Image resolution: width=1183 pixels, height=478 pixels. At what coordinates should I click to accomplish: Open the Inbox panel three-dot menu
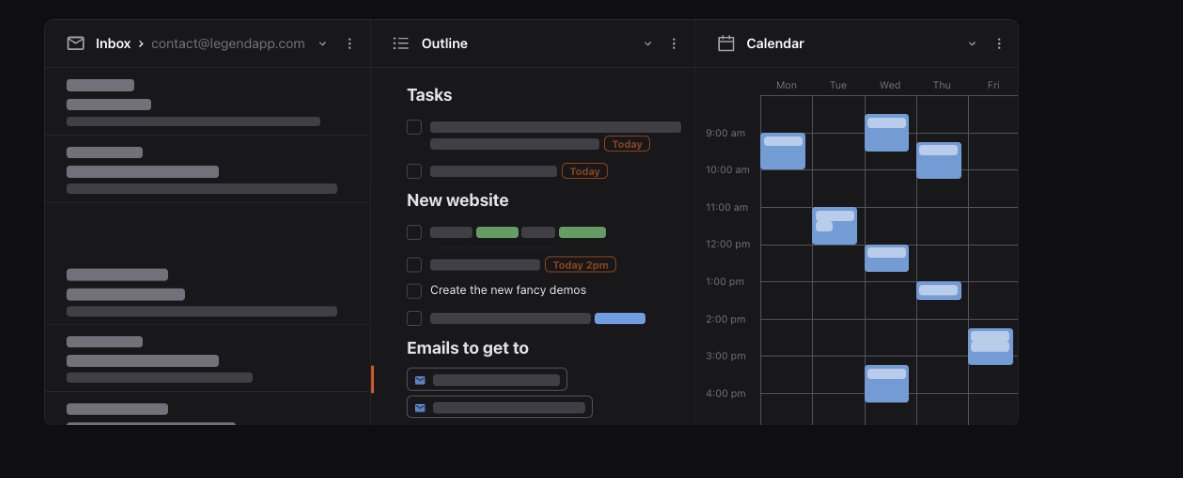coord(349,44)
